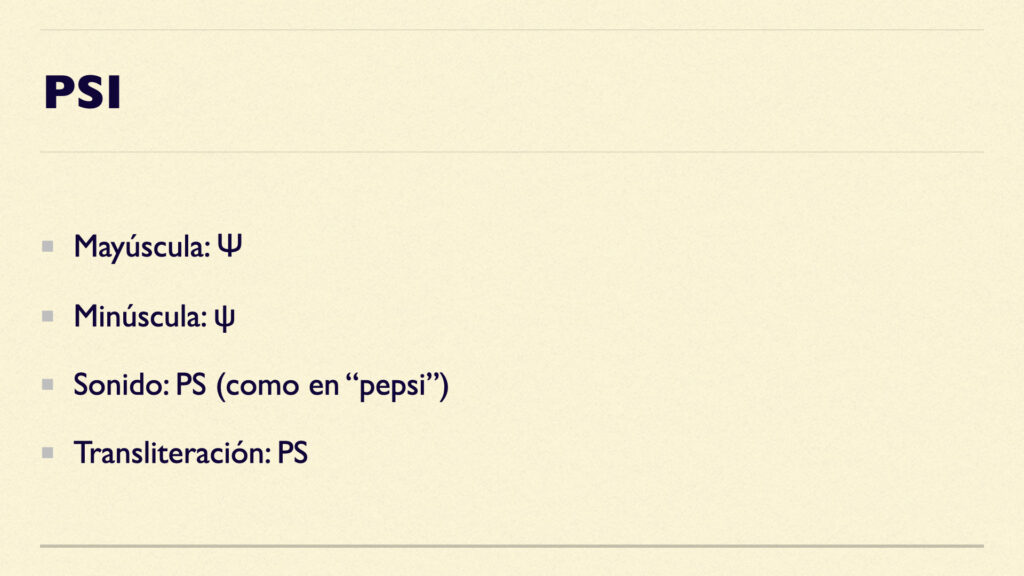Click the quoted word "pepsi"
Viewport: 1024px width, 576px height.
pyautogui.click(x=392, y=387)
